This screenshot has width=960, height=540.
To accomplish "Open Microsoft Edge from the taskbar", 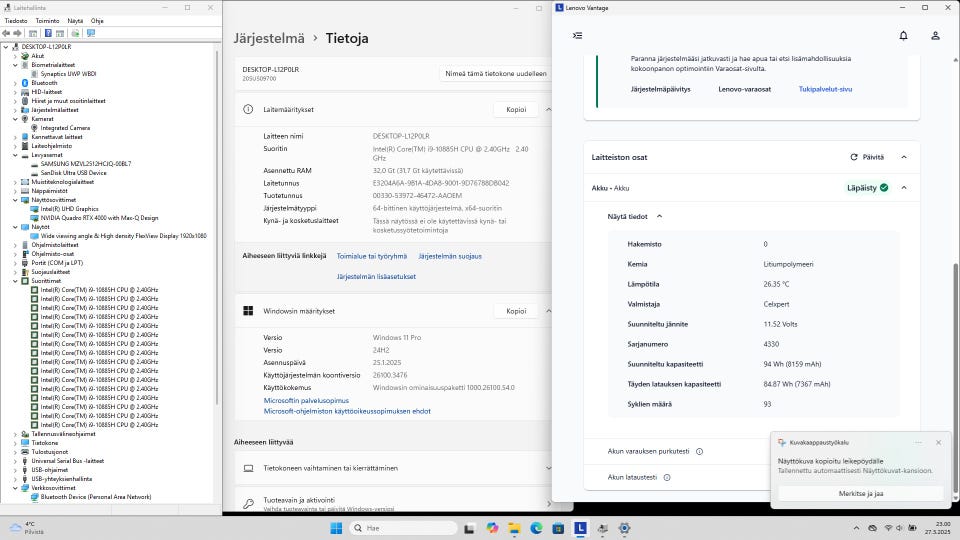I will pos(536,528).
